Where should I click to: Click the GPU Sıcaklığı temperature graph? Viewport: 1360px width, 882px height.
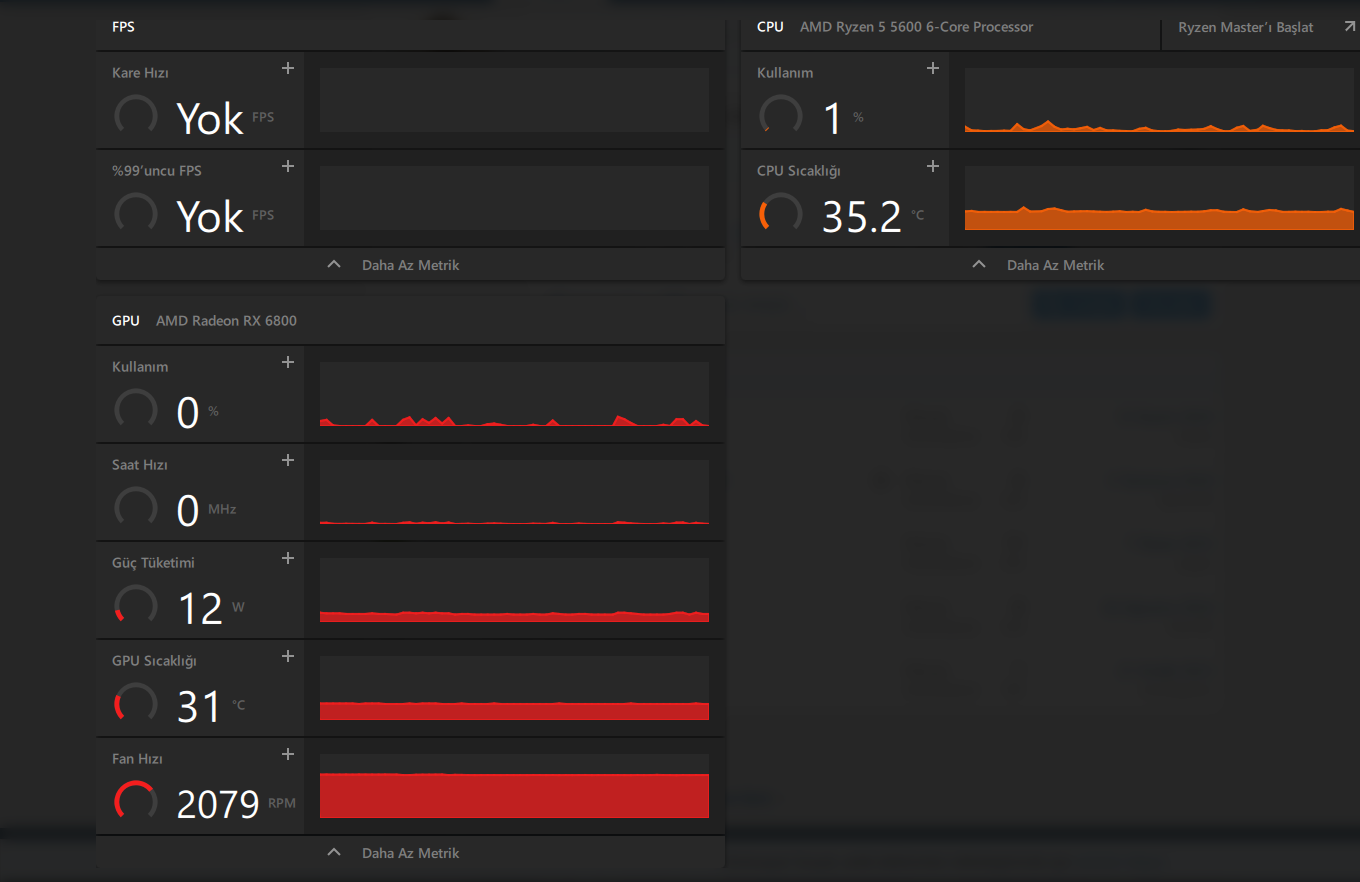click(x=514, y=688)
